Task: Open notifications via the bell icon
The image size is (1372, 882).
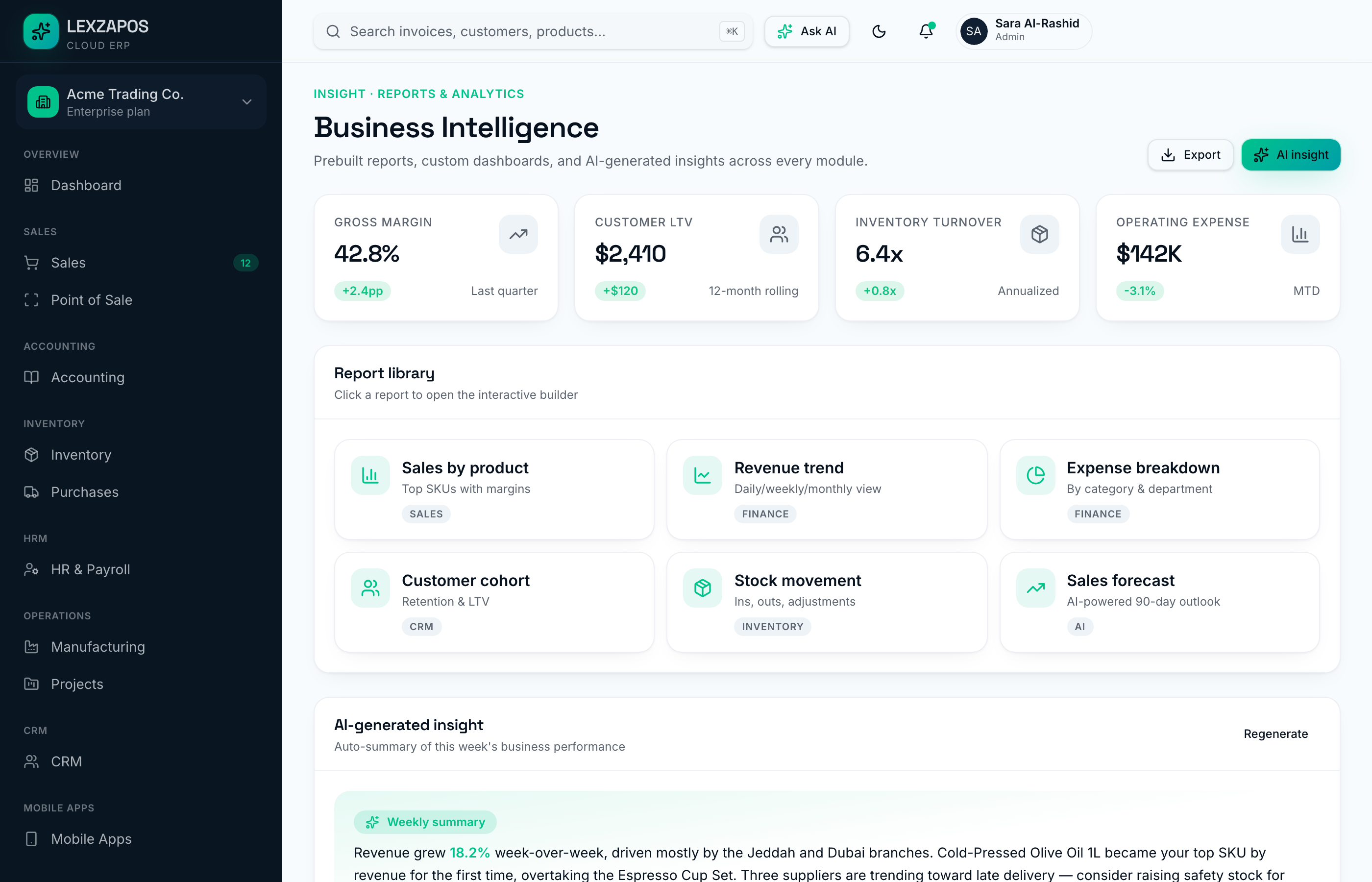Action: click(x=926, y=31)
